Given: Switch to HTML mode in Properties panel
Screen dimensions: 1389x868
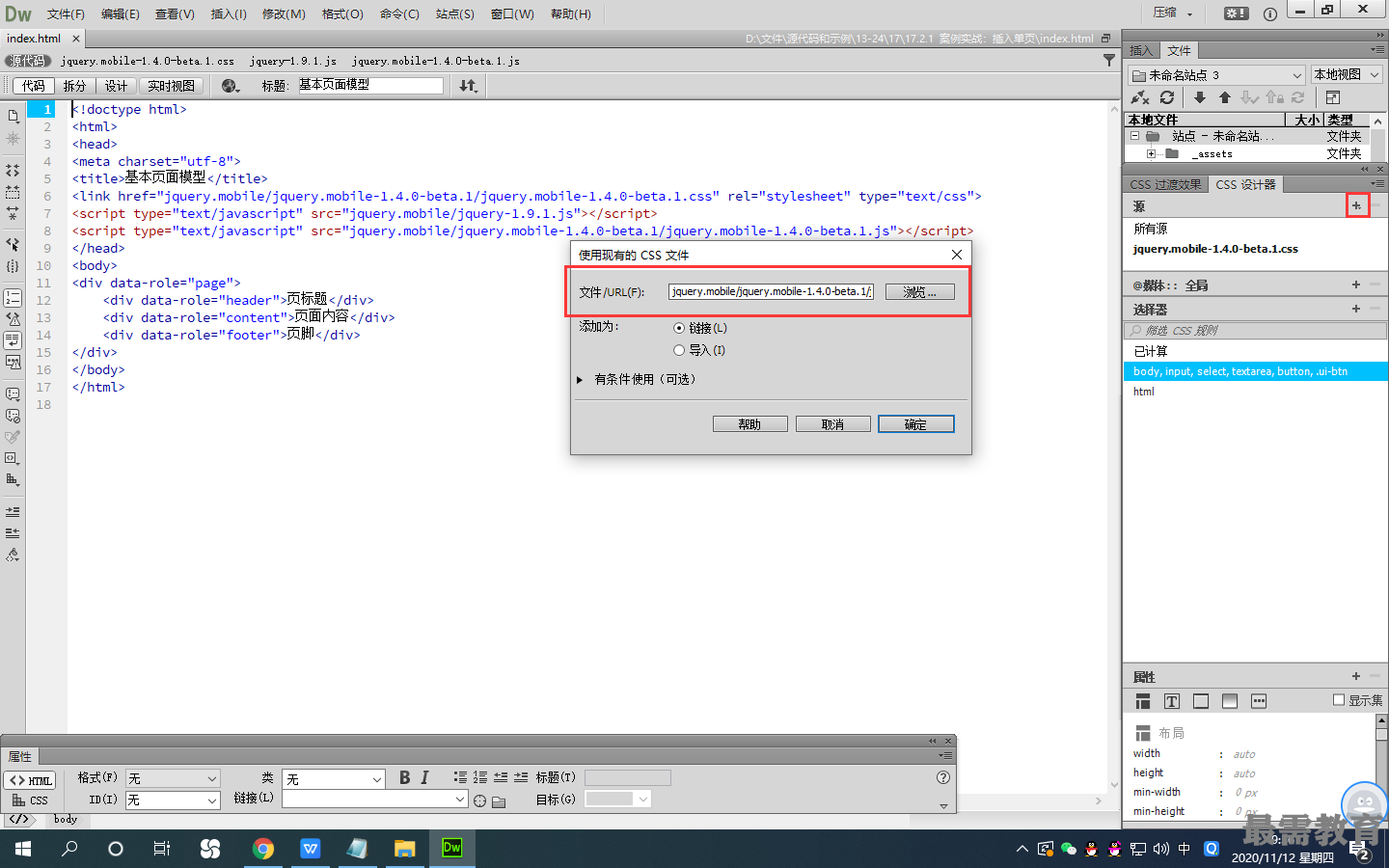Looking at the screenshot, I should [x=31, y=780].
